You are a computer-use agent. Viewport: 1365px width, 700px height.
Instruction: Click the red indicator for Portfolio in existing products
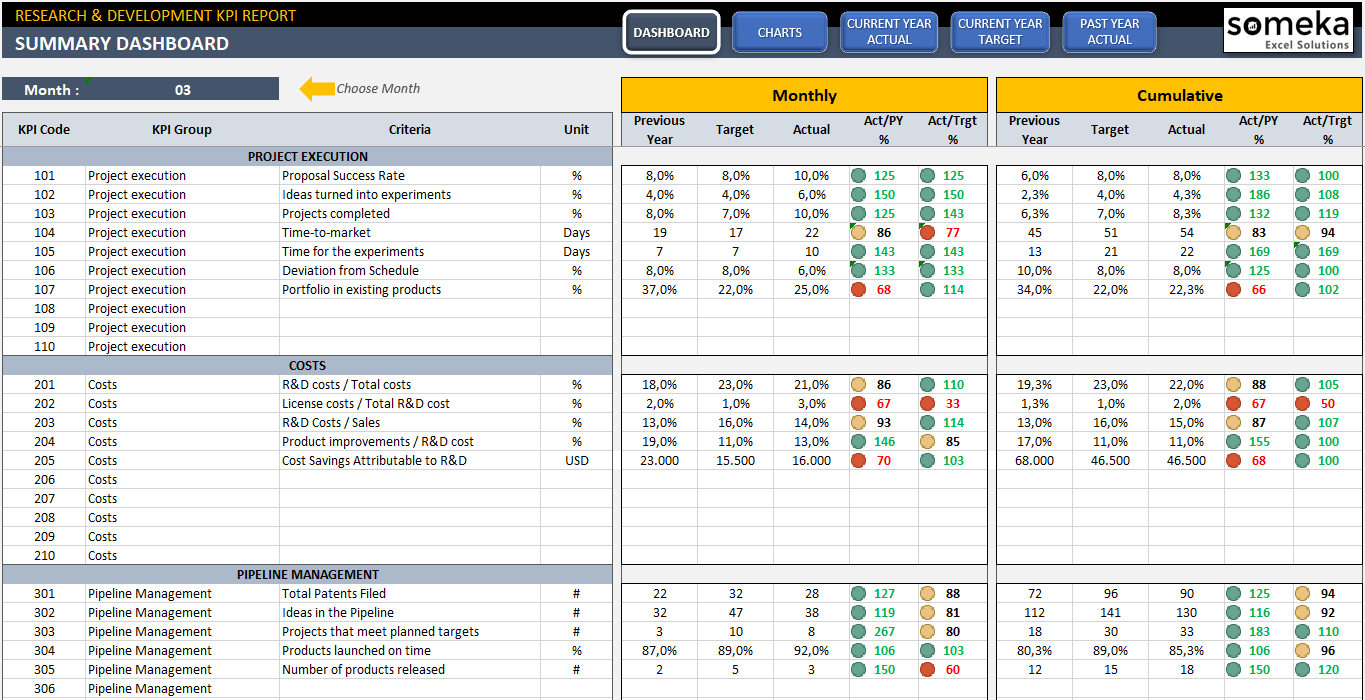(857, 289)
